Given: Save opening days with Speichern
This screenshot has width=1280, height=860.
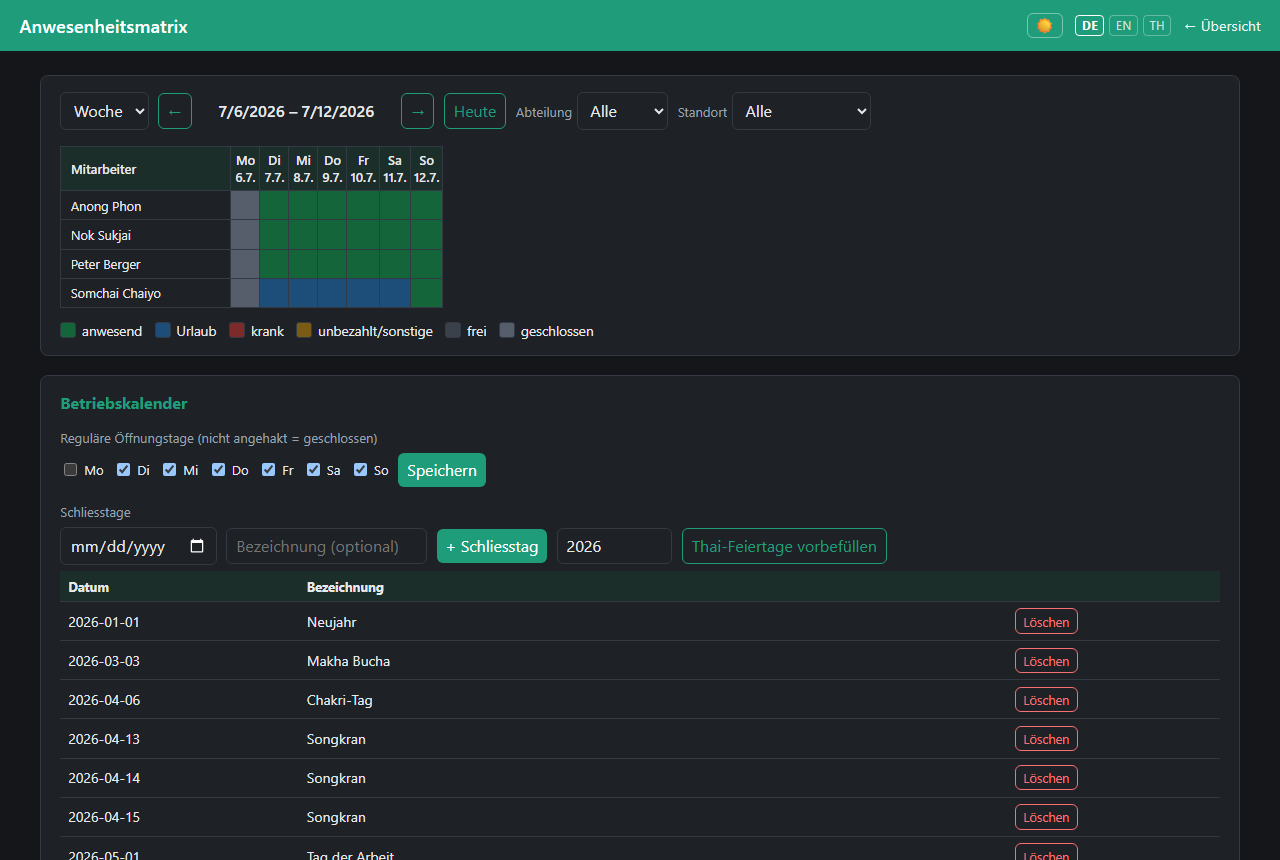Looking at the screenshot, I should coord(442,470).
